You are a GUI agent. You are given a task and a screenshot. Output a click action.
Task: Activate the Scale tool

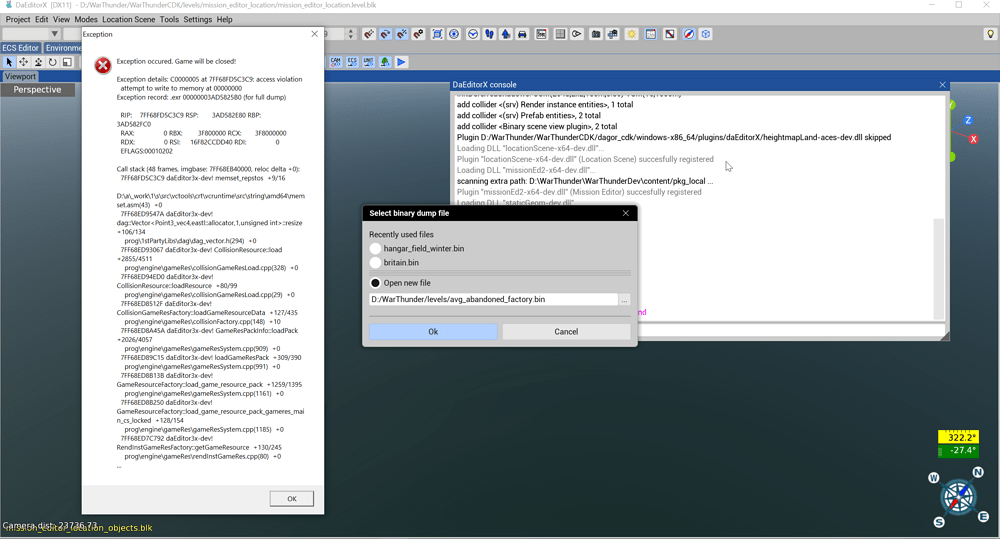[x=67, y=62]
